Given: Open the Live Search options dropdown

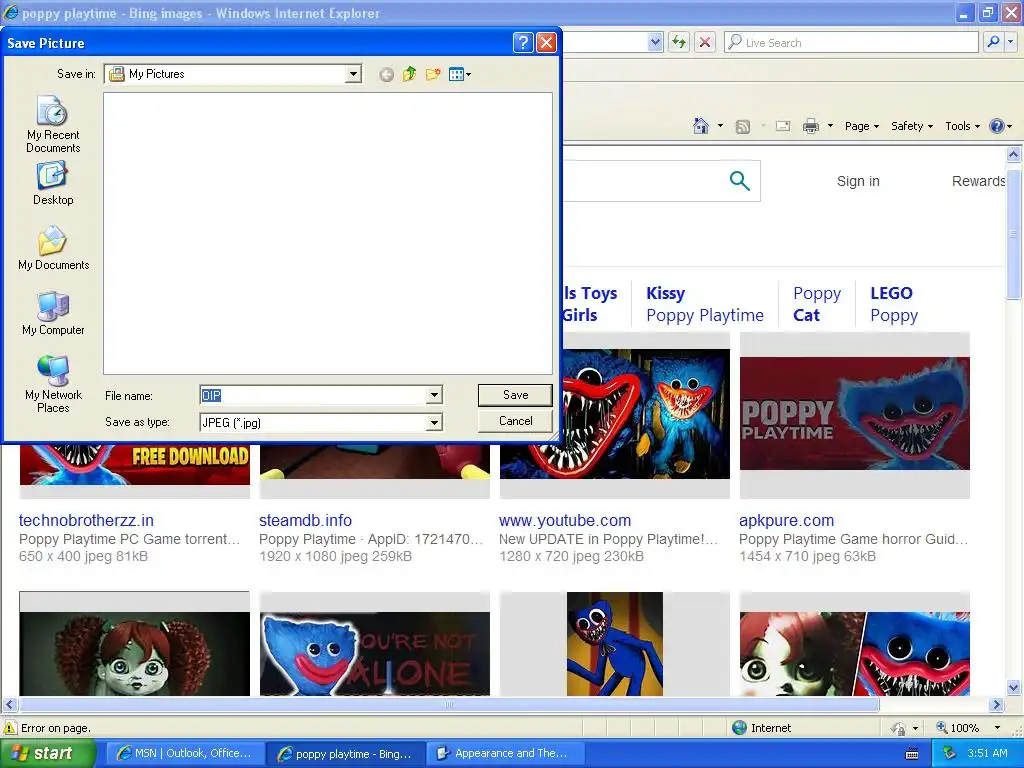Looking at the screenshot, I should pyautogui.click(x=1010, y=42).
